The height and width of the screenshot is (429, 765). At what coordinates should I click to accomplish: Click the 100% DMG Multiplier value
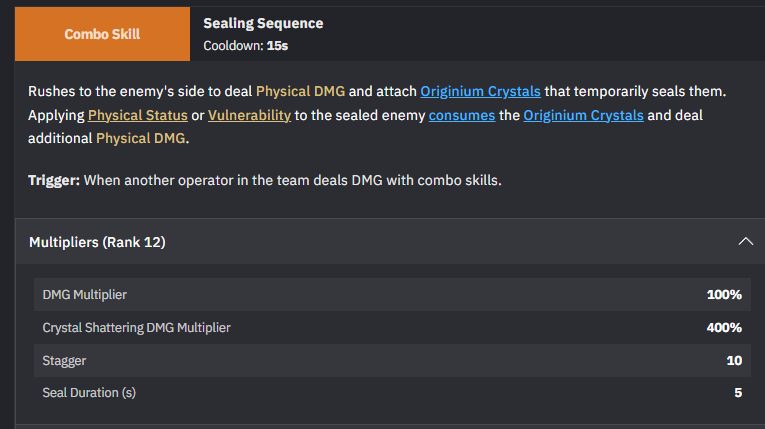coord(724,295)
